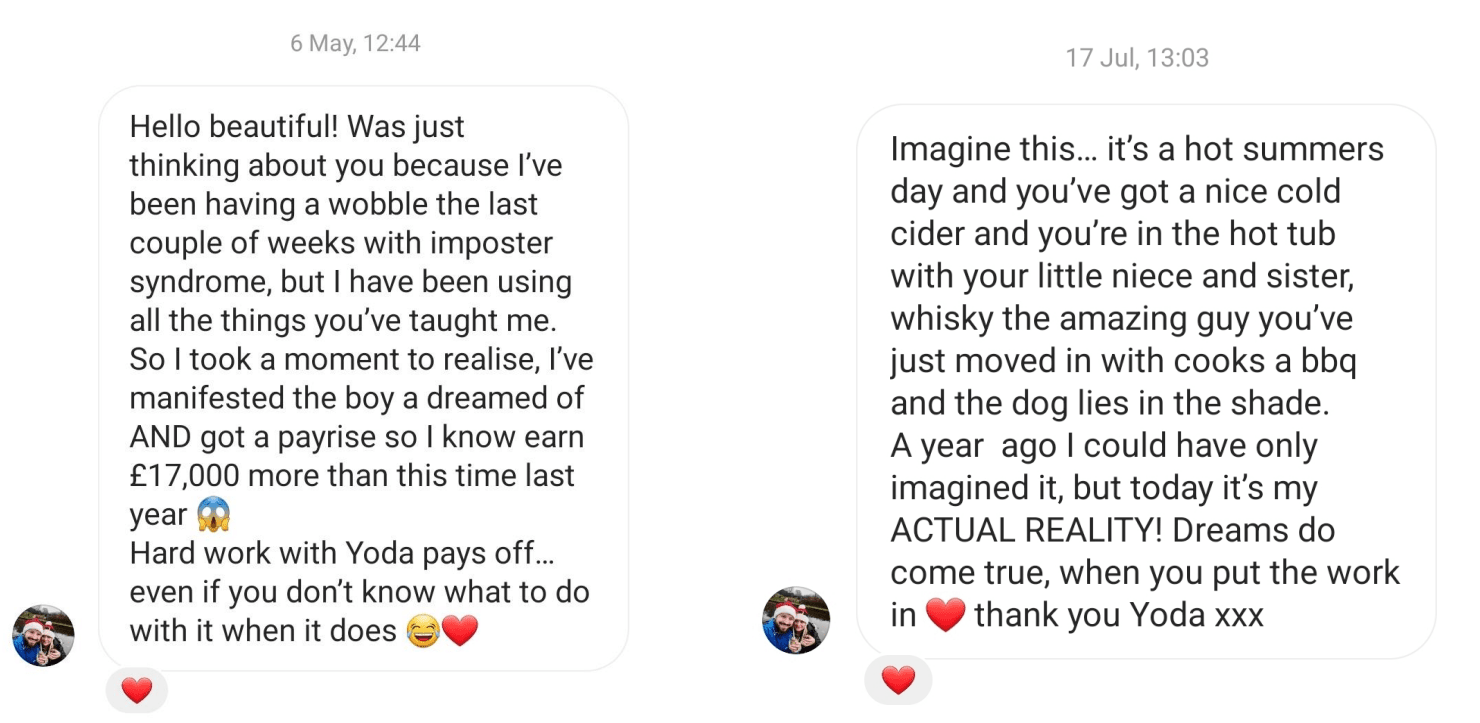Click the shocked face emoji after "year"
Viewport: 1480px width, 723px height.
click(214, 515)
